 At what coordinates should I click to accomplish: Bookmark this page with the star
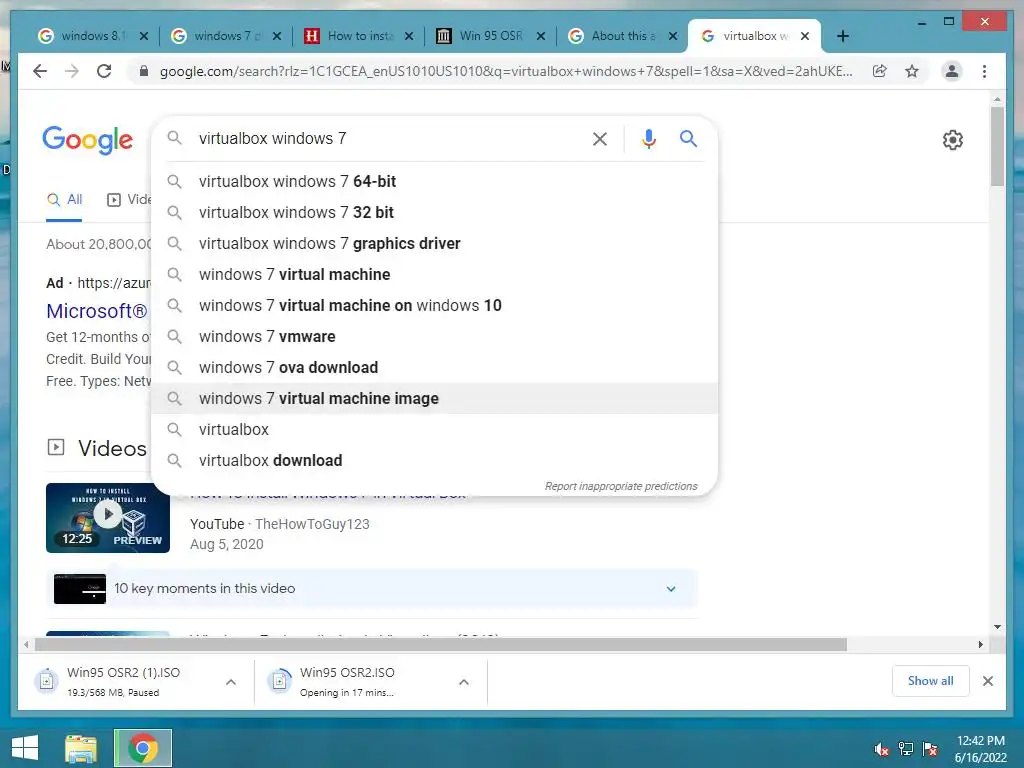click(912, 71)
